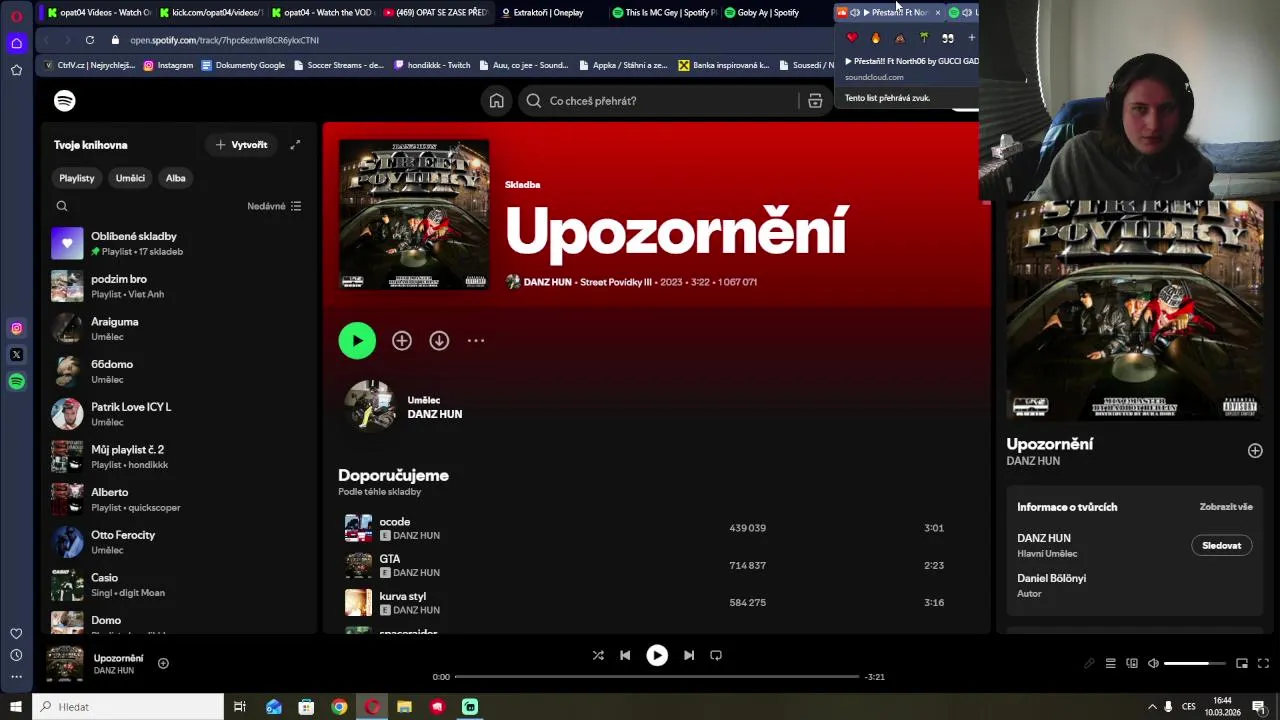Click 'Zobrazit vše' in Informace o tvůrcích

click(1226, 507)
